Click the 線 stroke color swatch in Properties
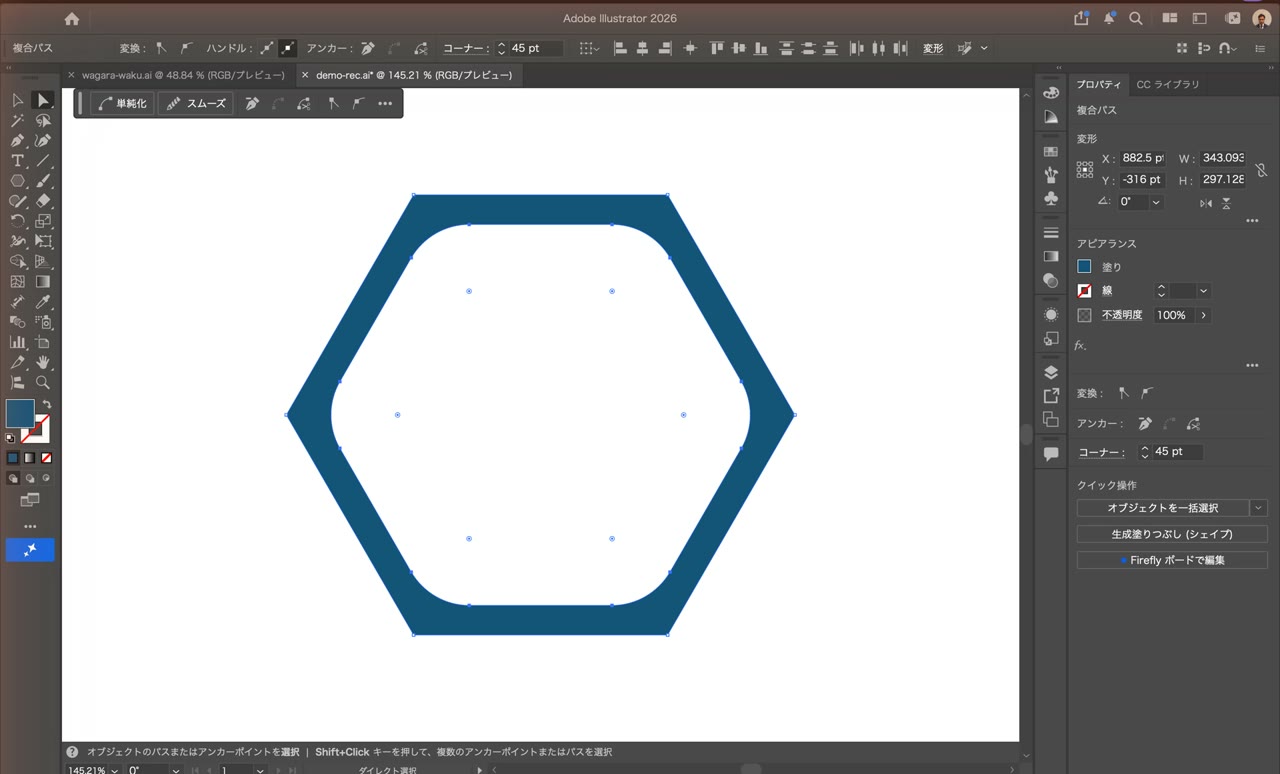The height and width of the screenshot is (774, 1280). pyautogui.click(x=1084, y=291)
